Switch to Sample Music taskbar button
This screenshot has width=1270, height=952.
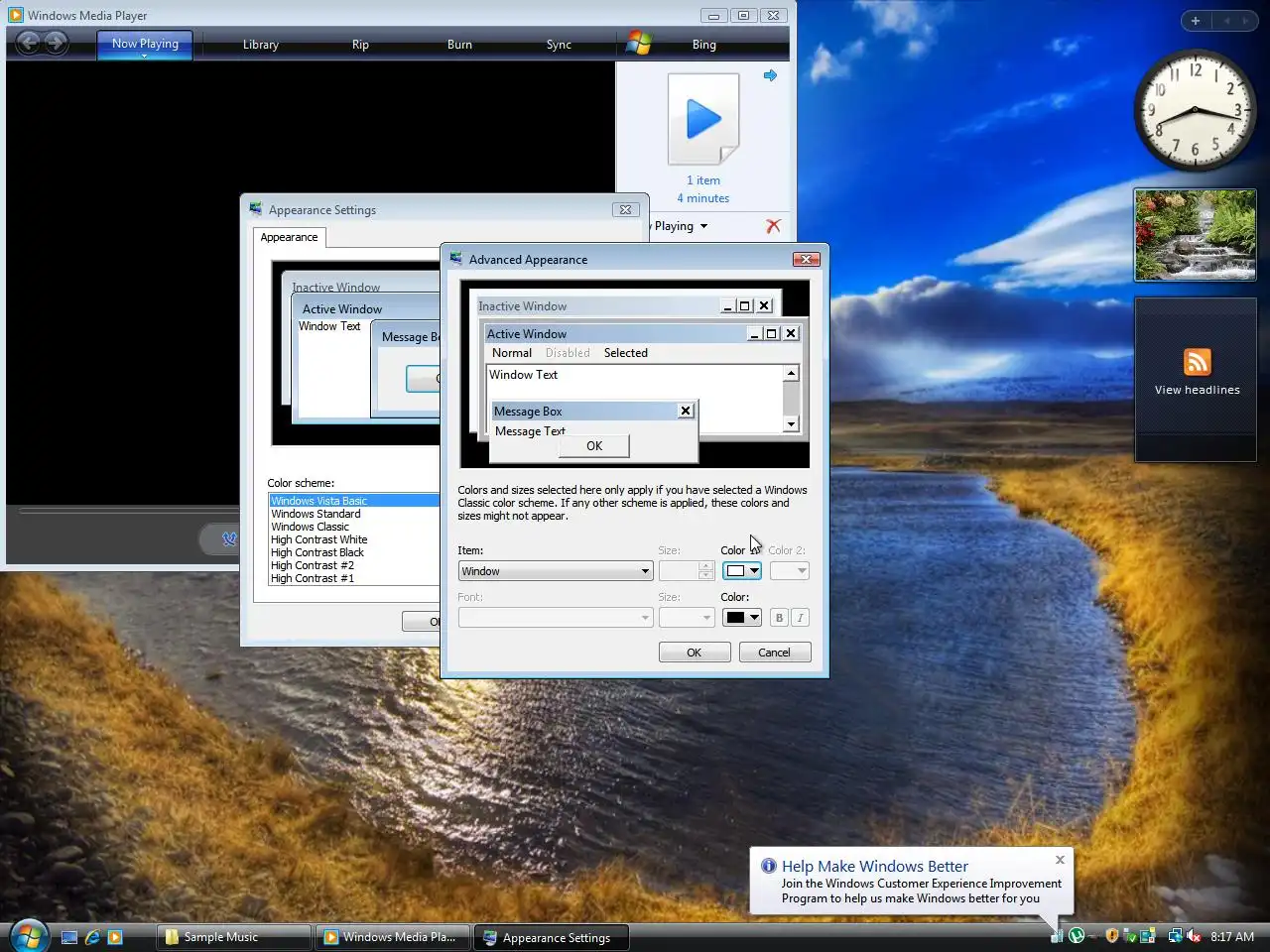(234, 937)
